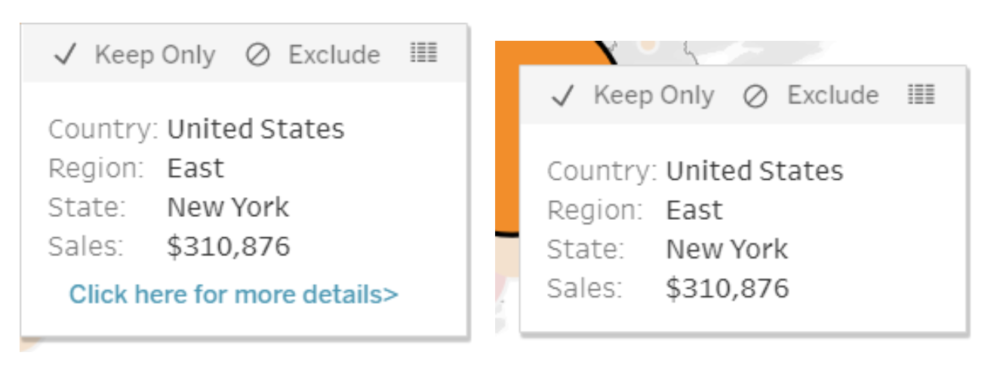Viewport: 1000px width, 374px height.
Task: Select Keep Only text in left tooltip
Action: tap(155, 55)
